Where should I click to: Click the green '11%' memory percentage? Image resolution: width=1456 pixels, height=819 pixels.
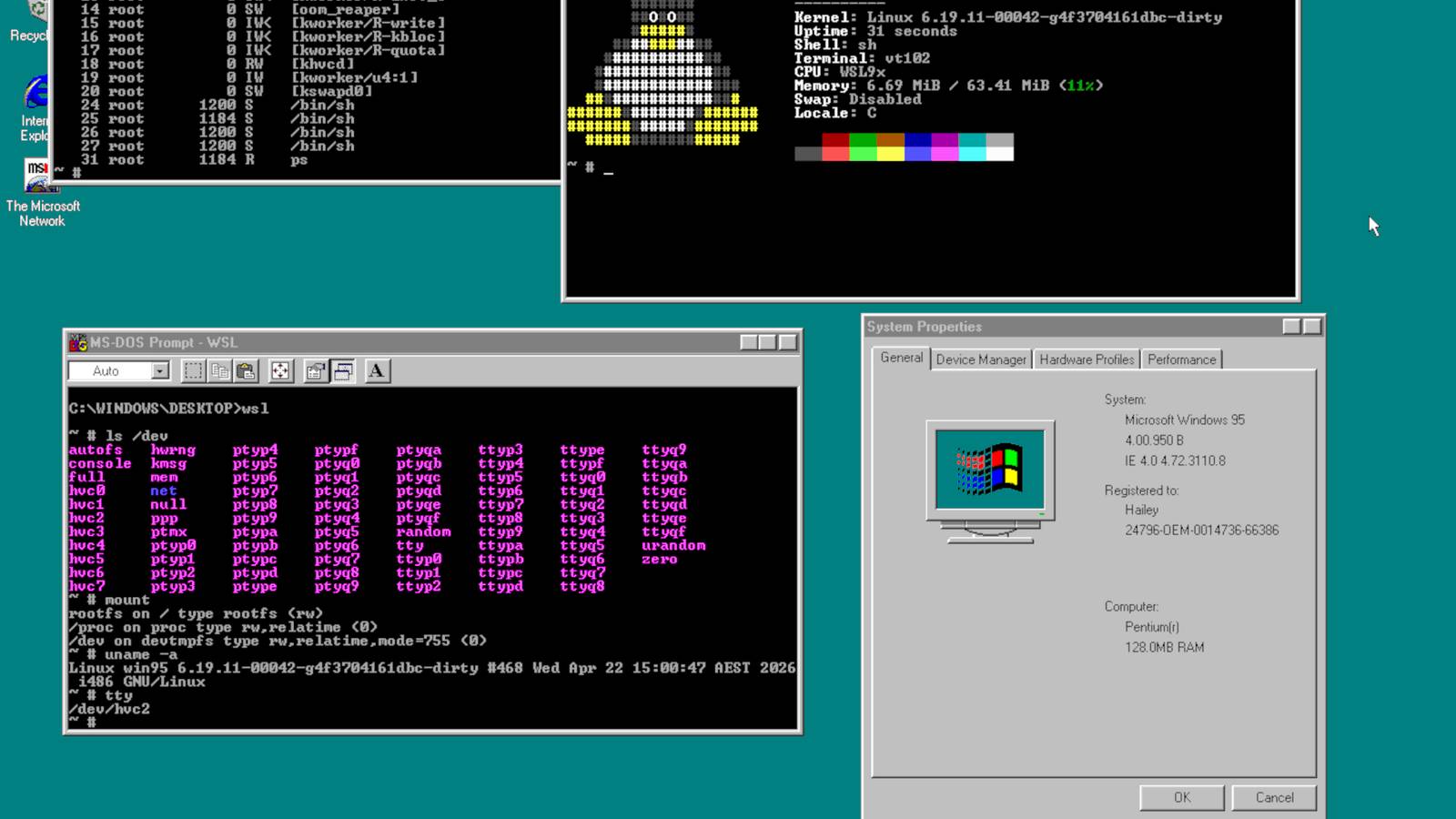point(1081,86)
